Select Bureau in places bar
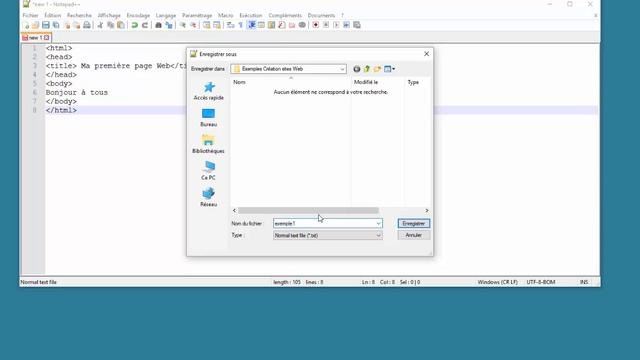 (209, 118)
